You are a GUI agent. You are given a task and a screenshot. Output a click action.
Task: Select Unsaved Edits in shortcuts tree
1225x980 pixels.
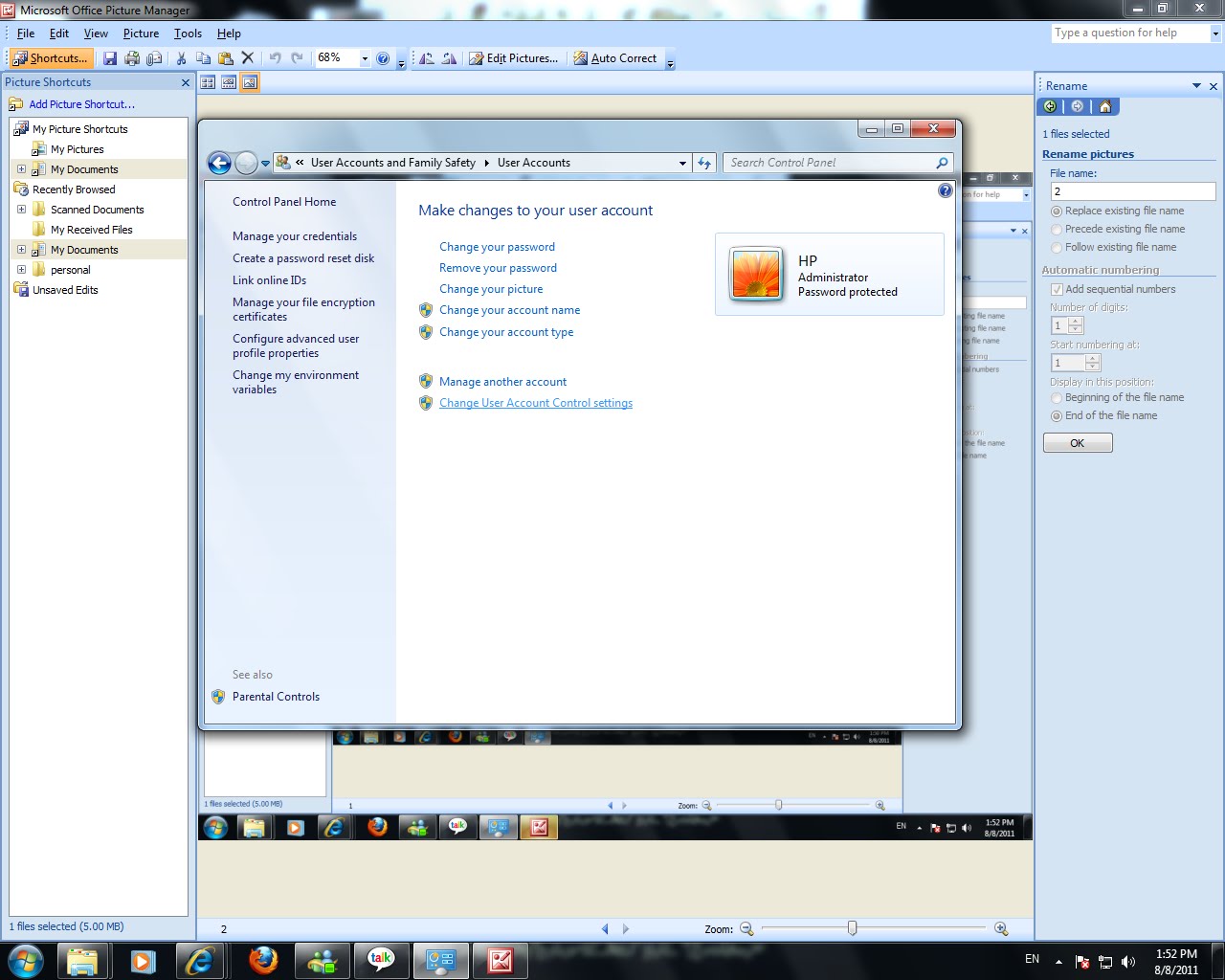point(65,290)
